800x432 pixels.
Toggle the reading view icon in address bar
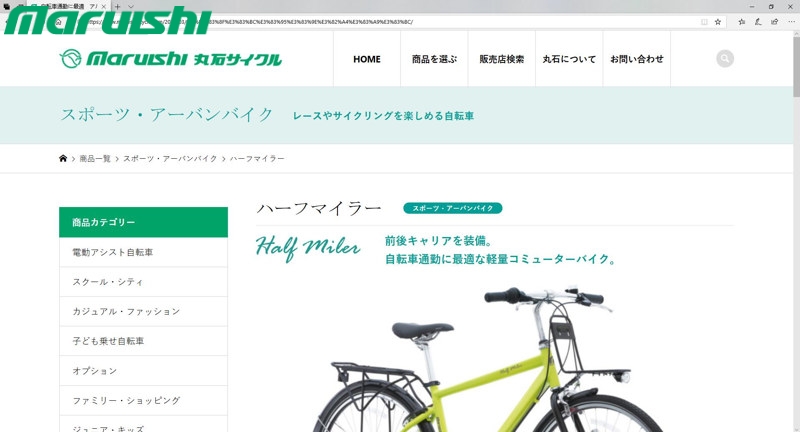click(x=704, y=22)
